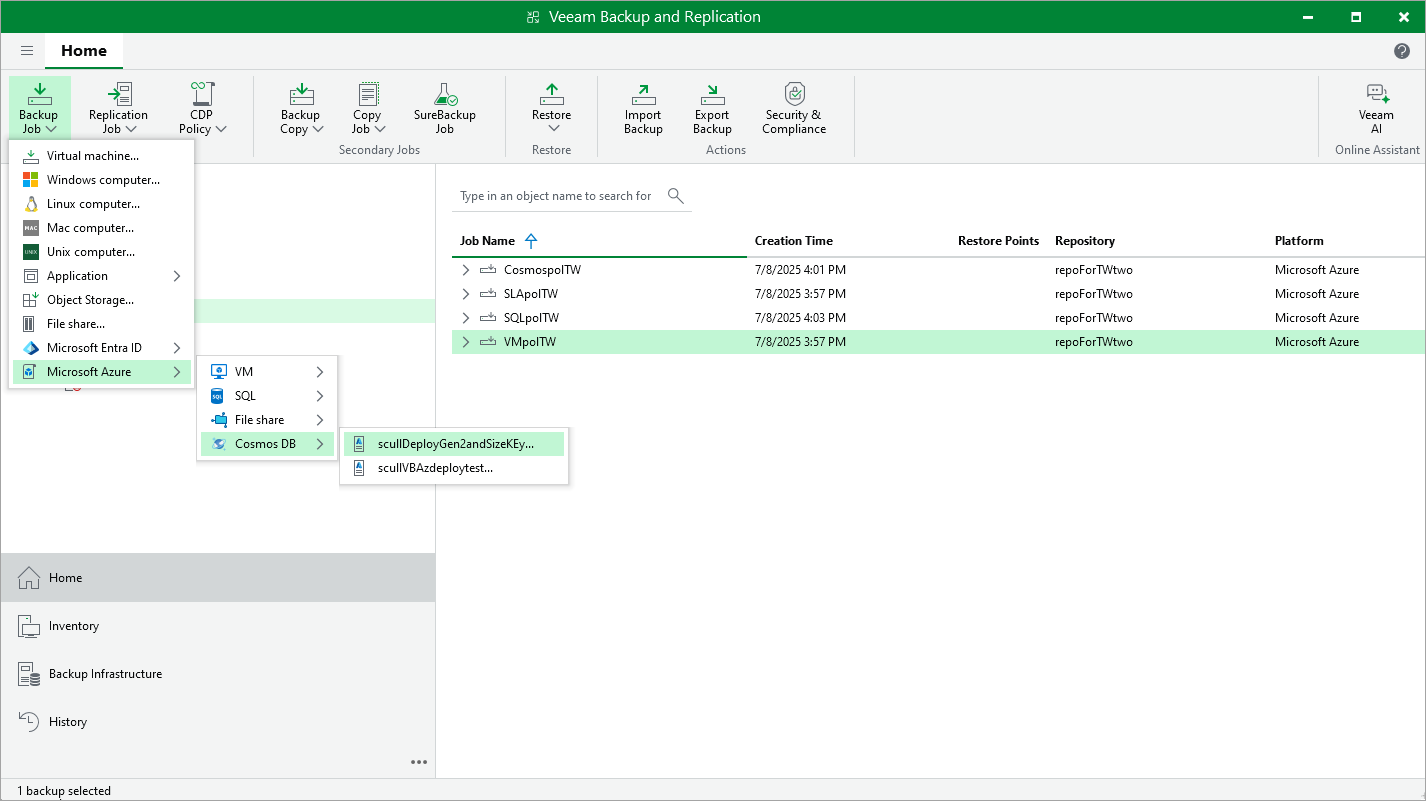Click the Inventory navigation icon
The image size is (1426, 801).
29,626
